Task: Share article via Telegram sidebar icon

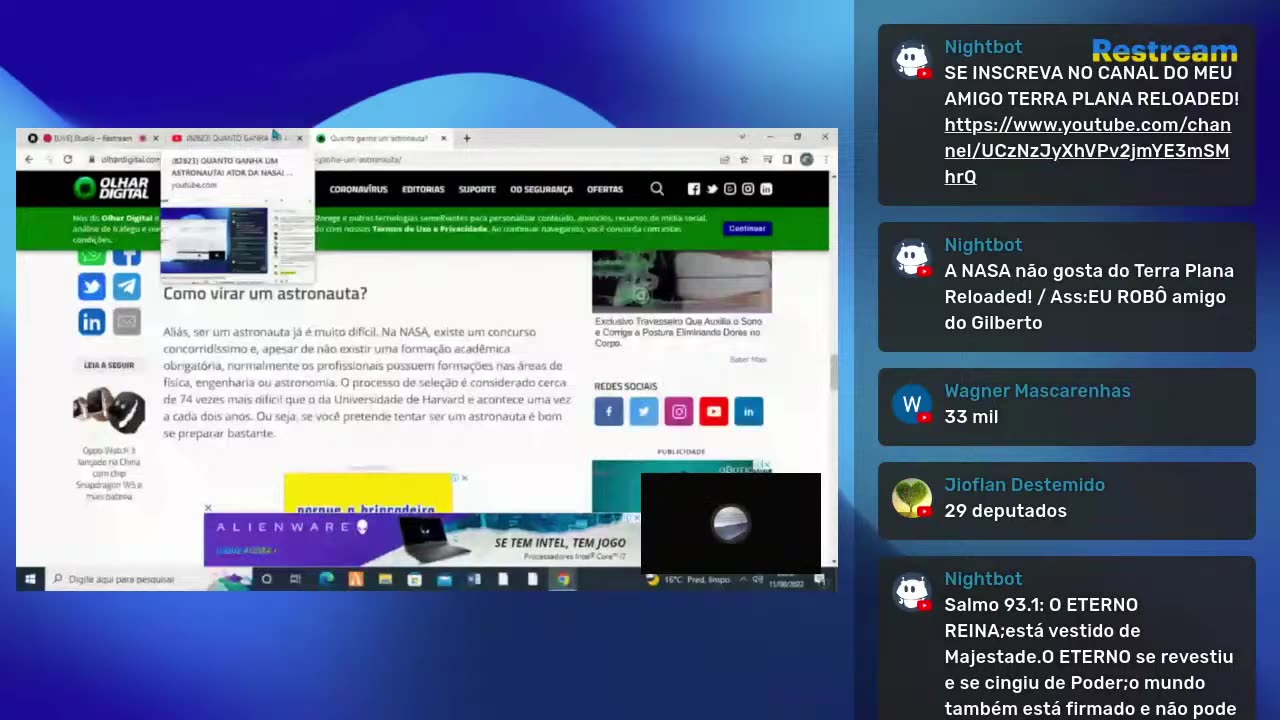Action: pos(126,287)
